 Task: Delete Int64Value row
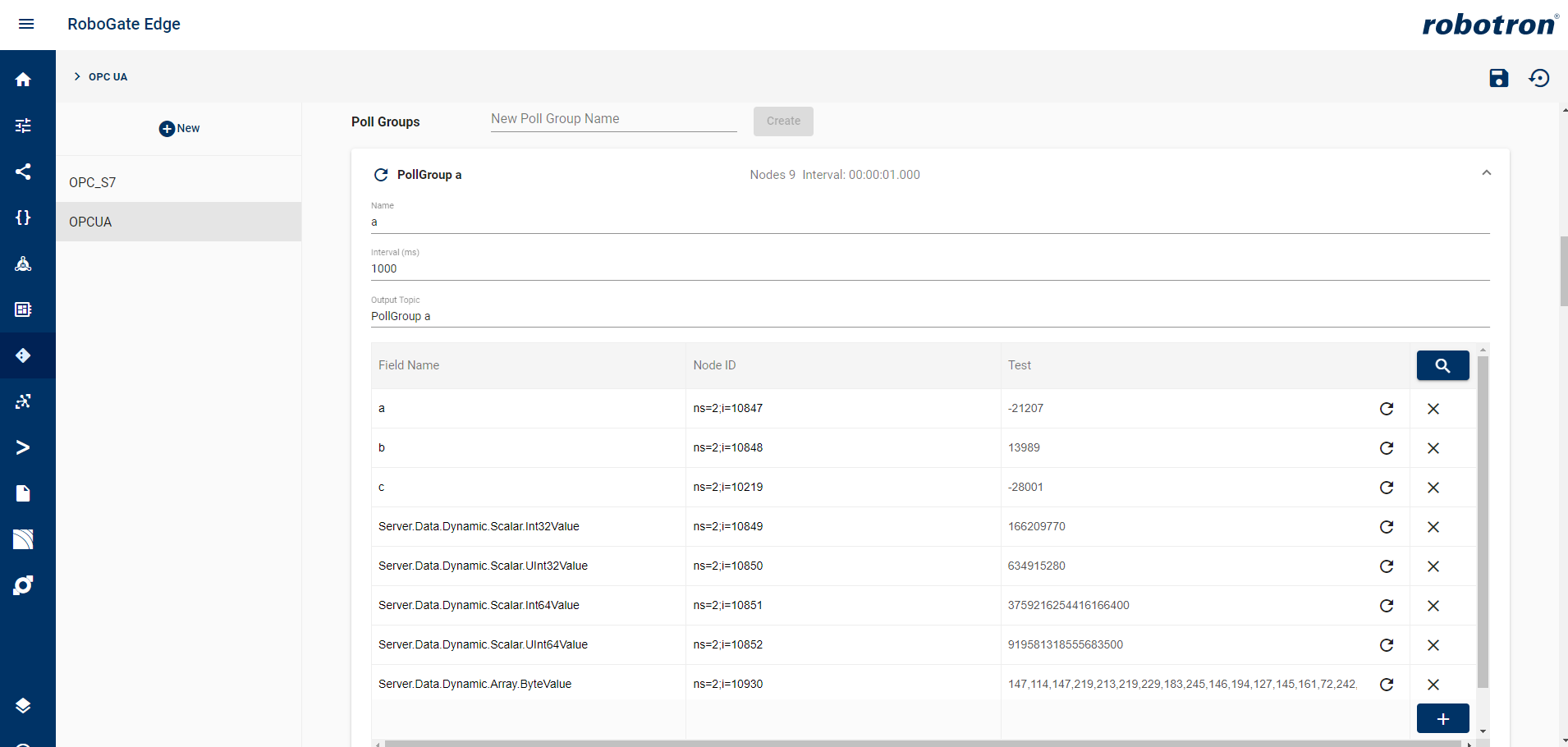(1433, 606)
